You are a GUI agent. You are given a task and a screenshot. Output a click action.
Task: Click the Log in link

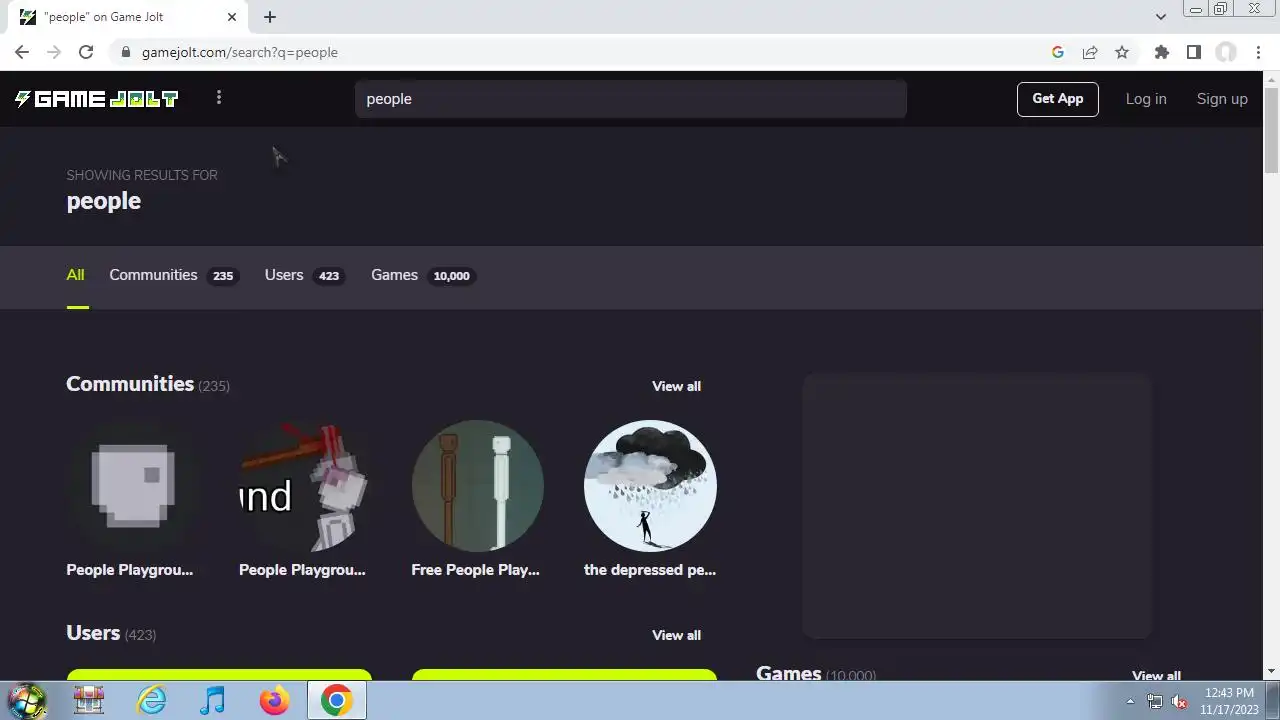click(x=1146, y=99)
